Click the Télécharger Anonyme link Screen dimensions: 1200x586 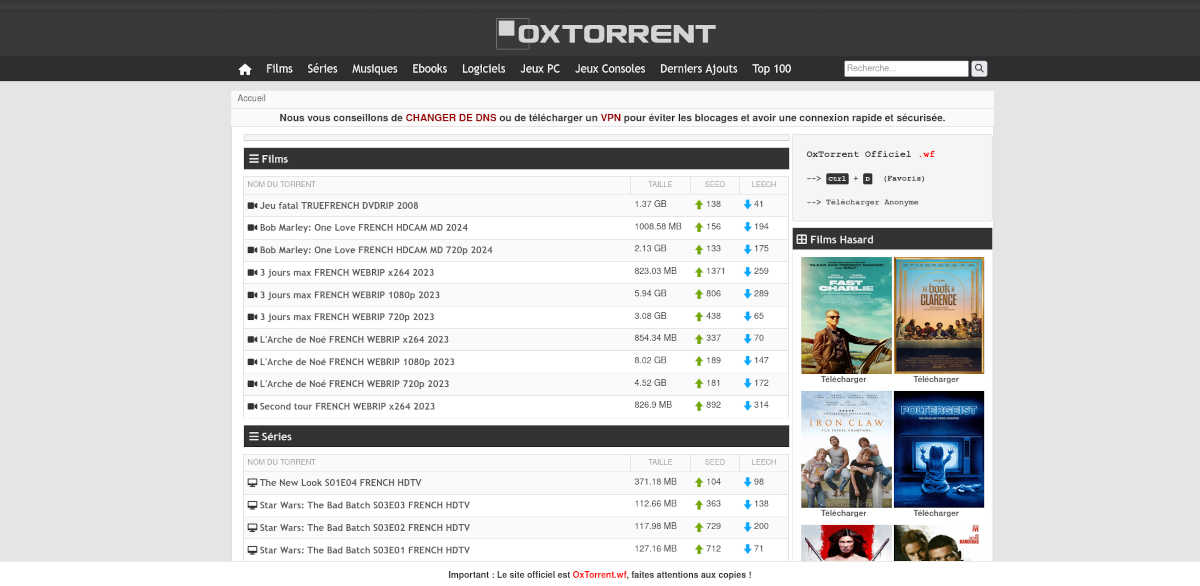[872, 202]
